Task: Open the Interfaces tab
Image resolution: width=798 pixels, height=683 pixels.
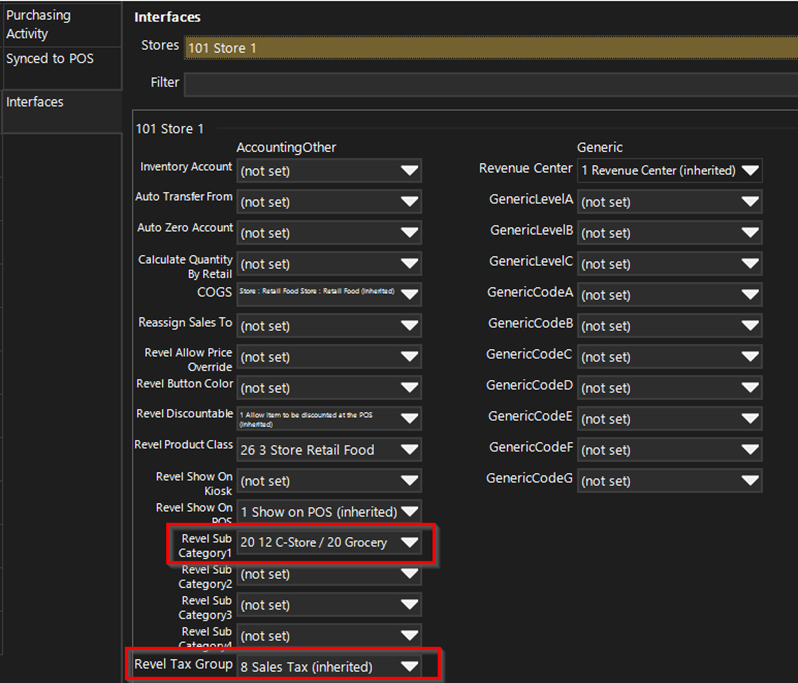Action: click(60, 102)
